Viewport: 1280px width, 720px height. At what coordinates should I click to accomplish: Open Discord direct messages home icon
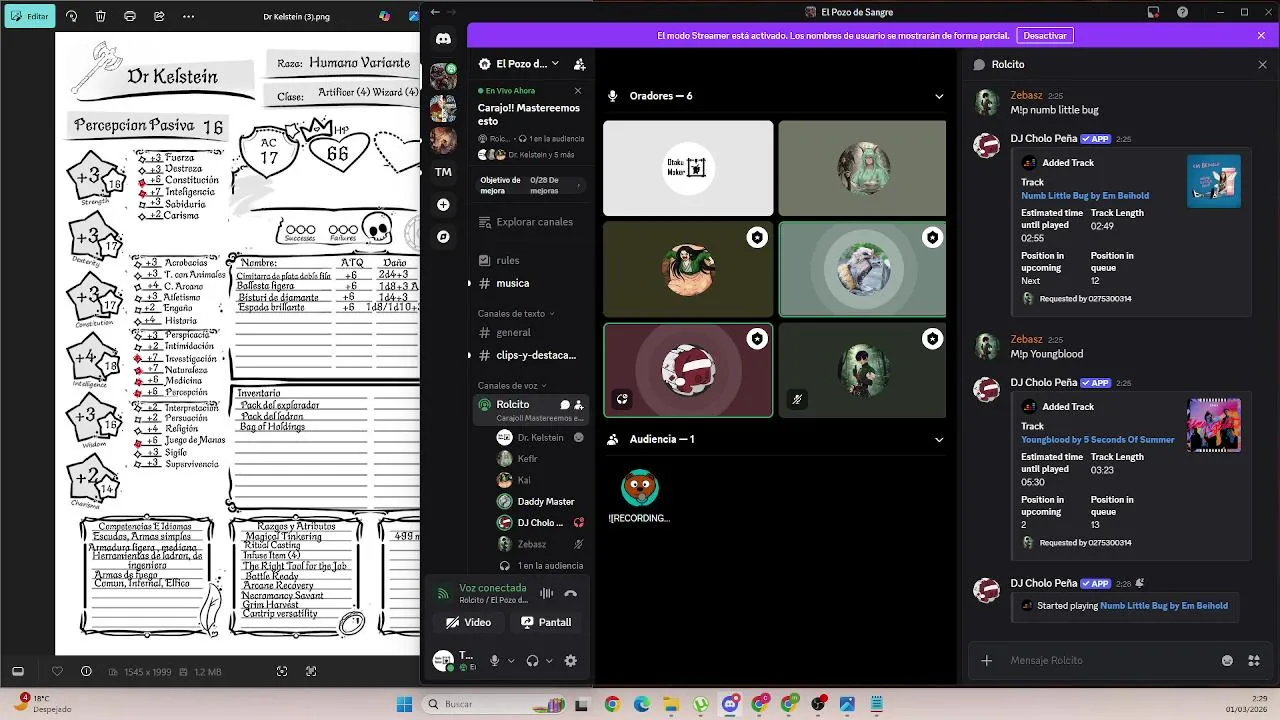(x=443, y=39)
